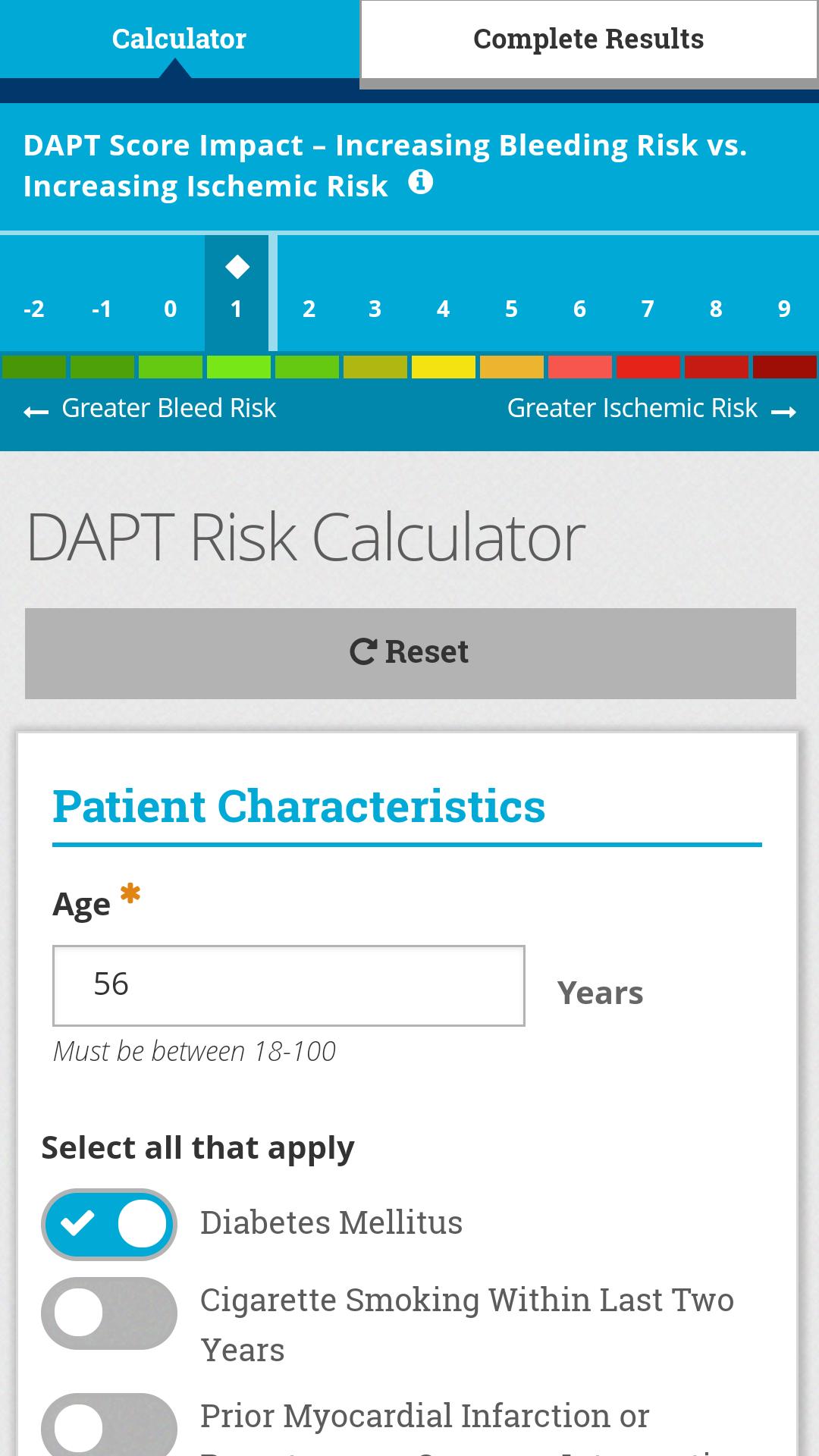Disable the Diabetes Mellitus toggle
Screen dimensions: 819x1456
pos(109,1224)
